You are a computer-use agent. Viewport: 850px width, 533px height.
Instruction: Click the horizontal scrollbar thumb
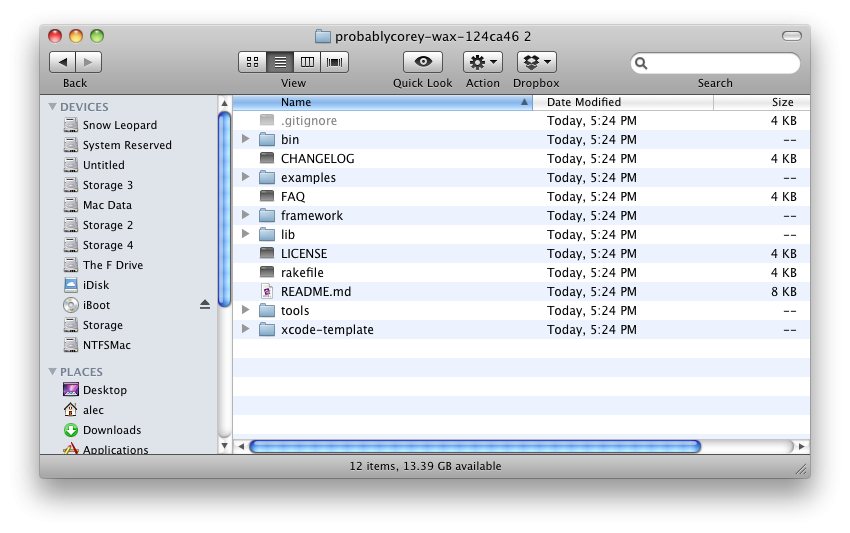click(475, 446)
